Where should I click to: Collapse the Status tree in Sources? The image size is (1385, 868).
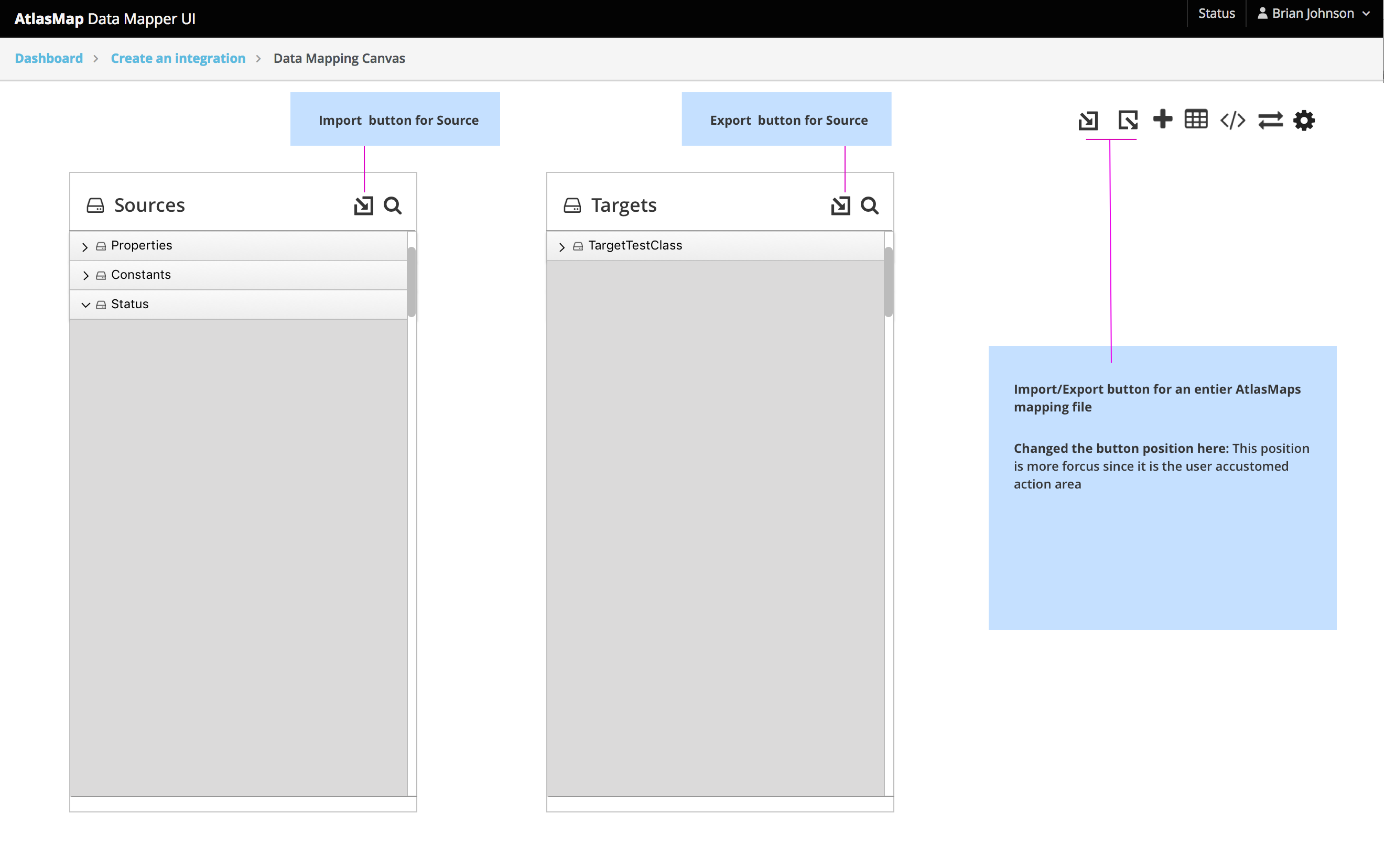86,304
